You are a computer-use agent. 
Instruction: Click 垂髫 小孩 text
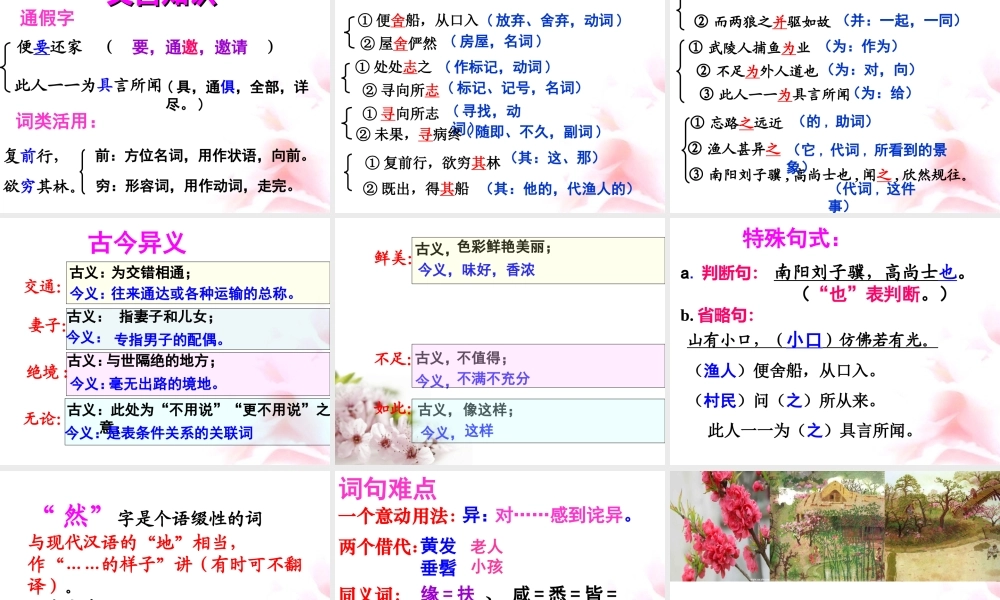[461, 567]
